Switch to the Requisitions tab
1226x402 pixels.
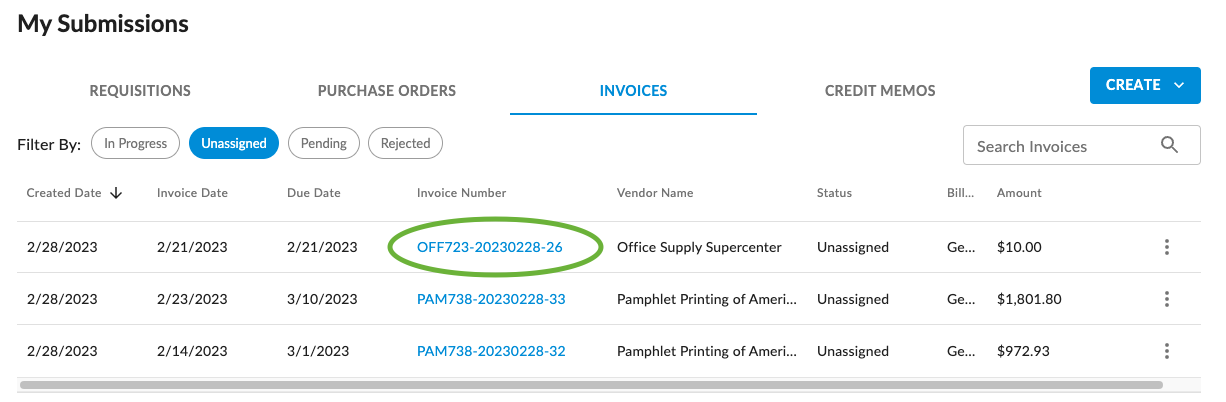point(140,91)
